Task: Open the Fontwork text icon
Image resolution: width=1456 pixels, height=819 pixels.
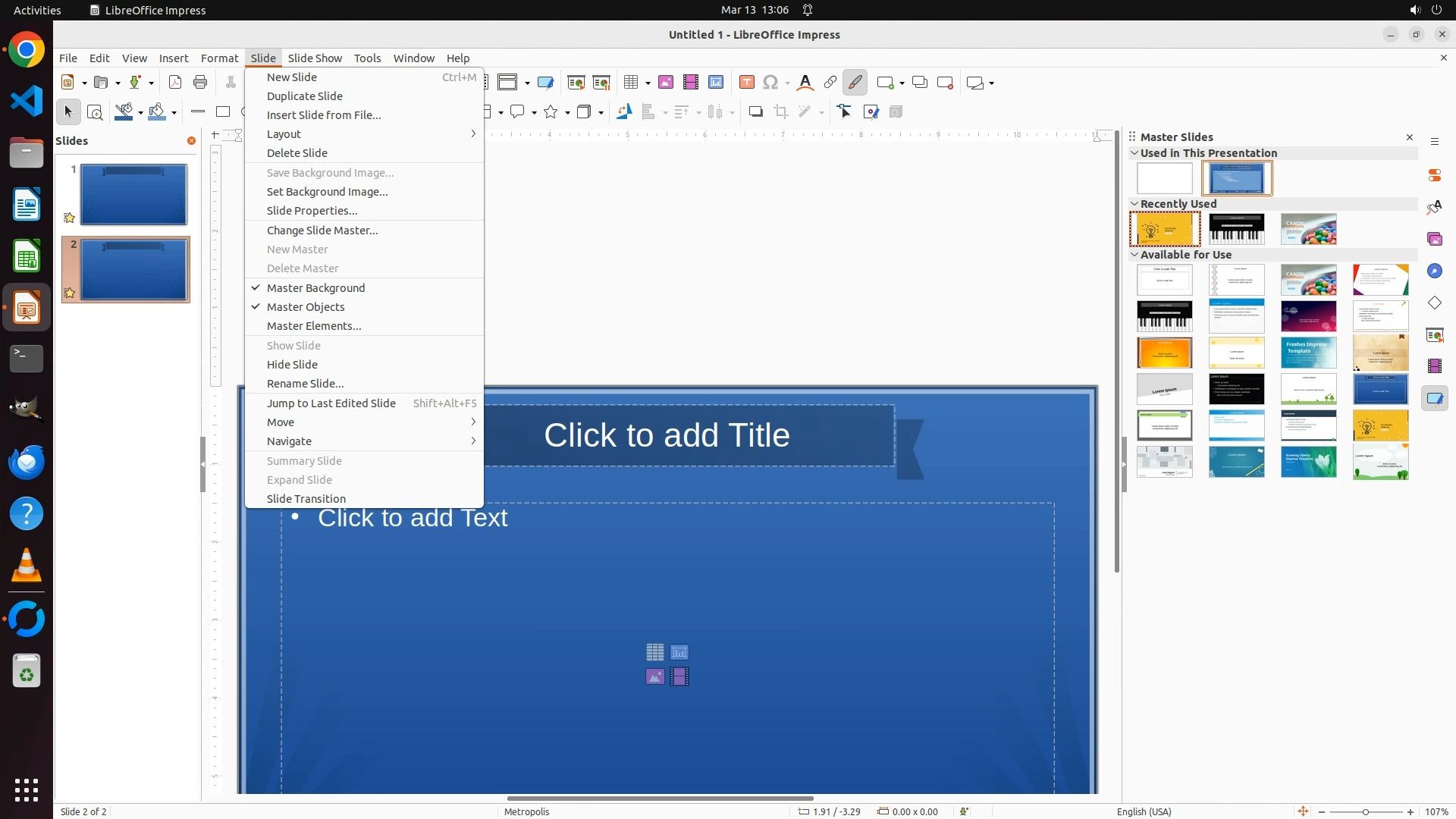Action: tap(805, 83)
